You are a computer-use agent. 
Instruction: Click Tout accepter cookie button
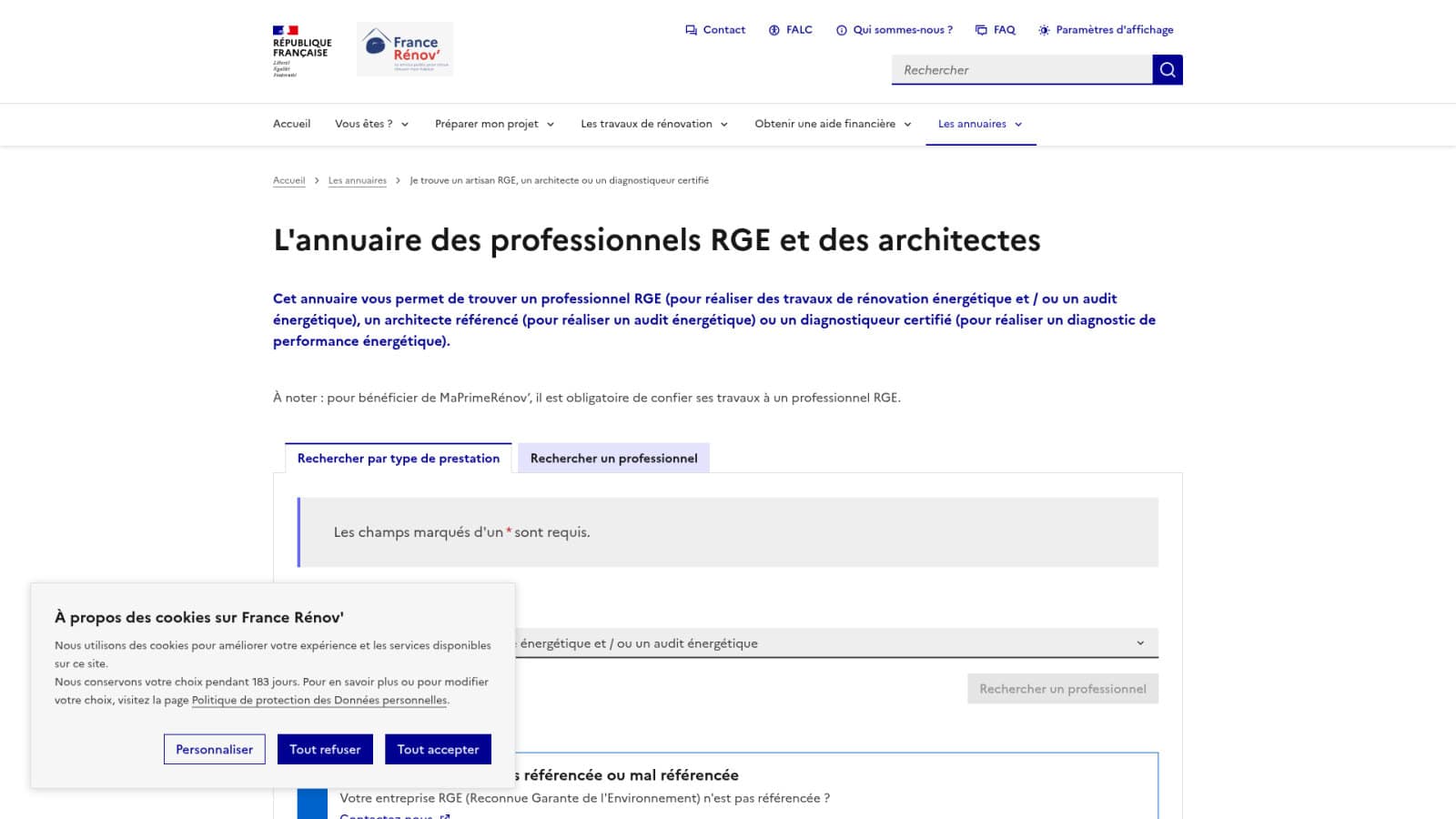tap(438, 749)
